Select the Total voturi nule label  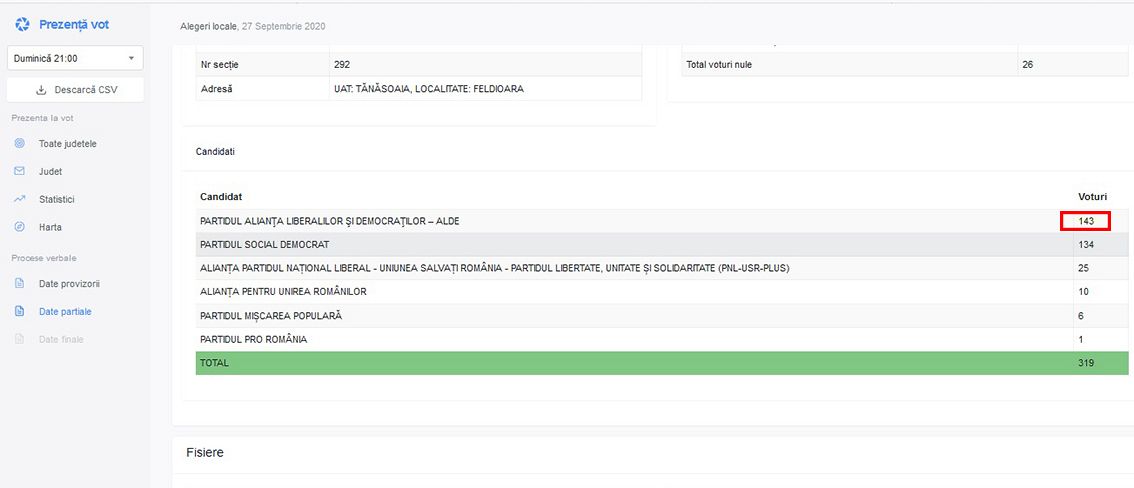719,64
